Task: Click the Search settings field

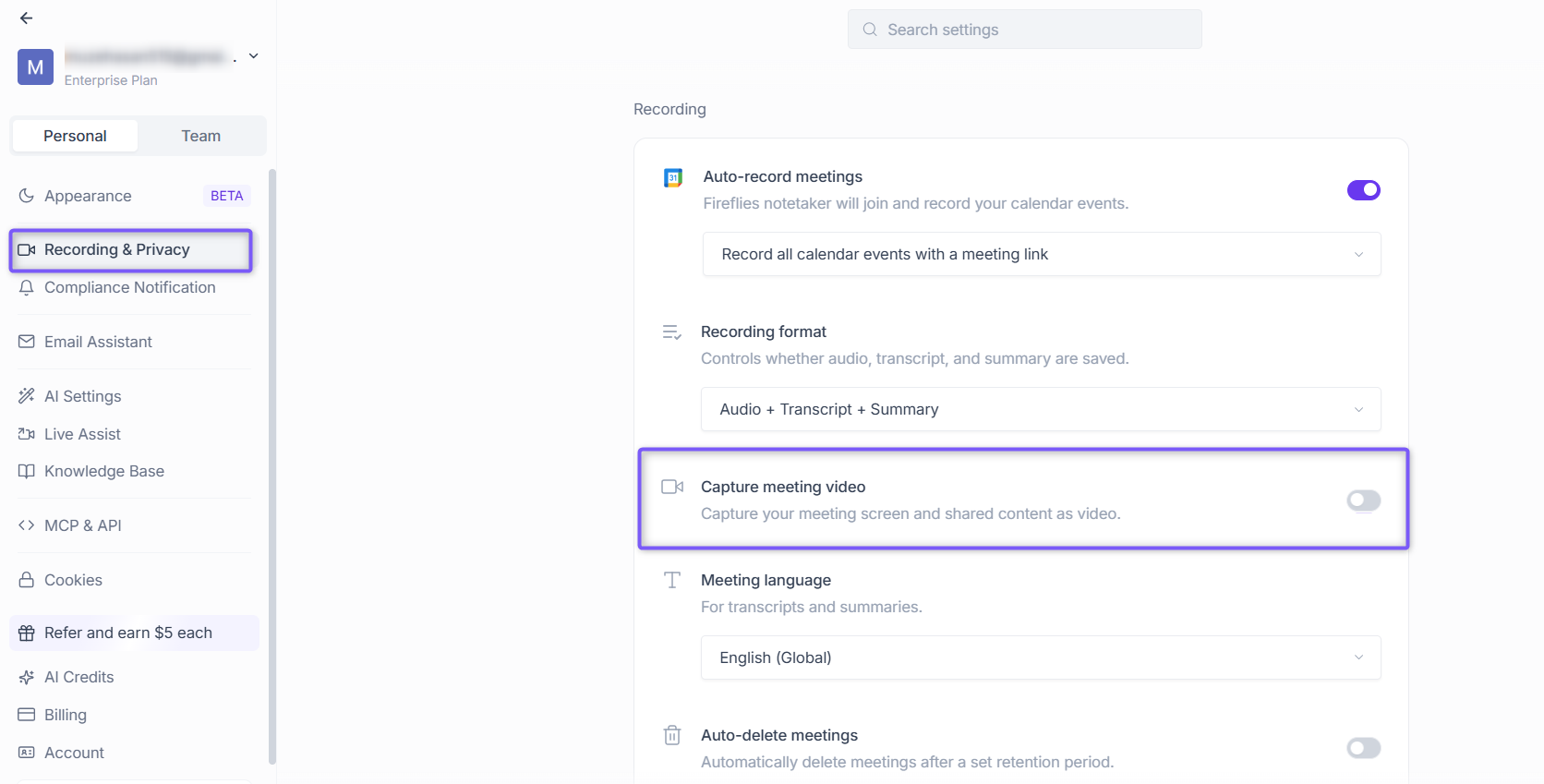Action: click(x=1025, y=30)
